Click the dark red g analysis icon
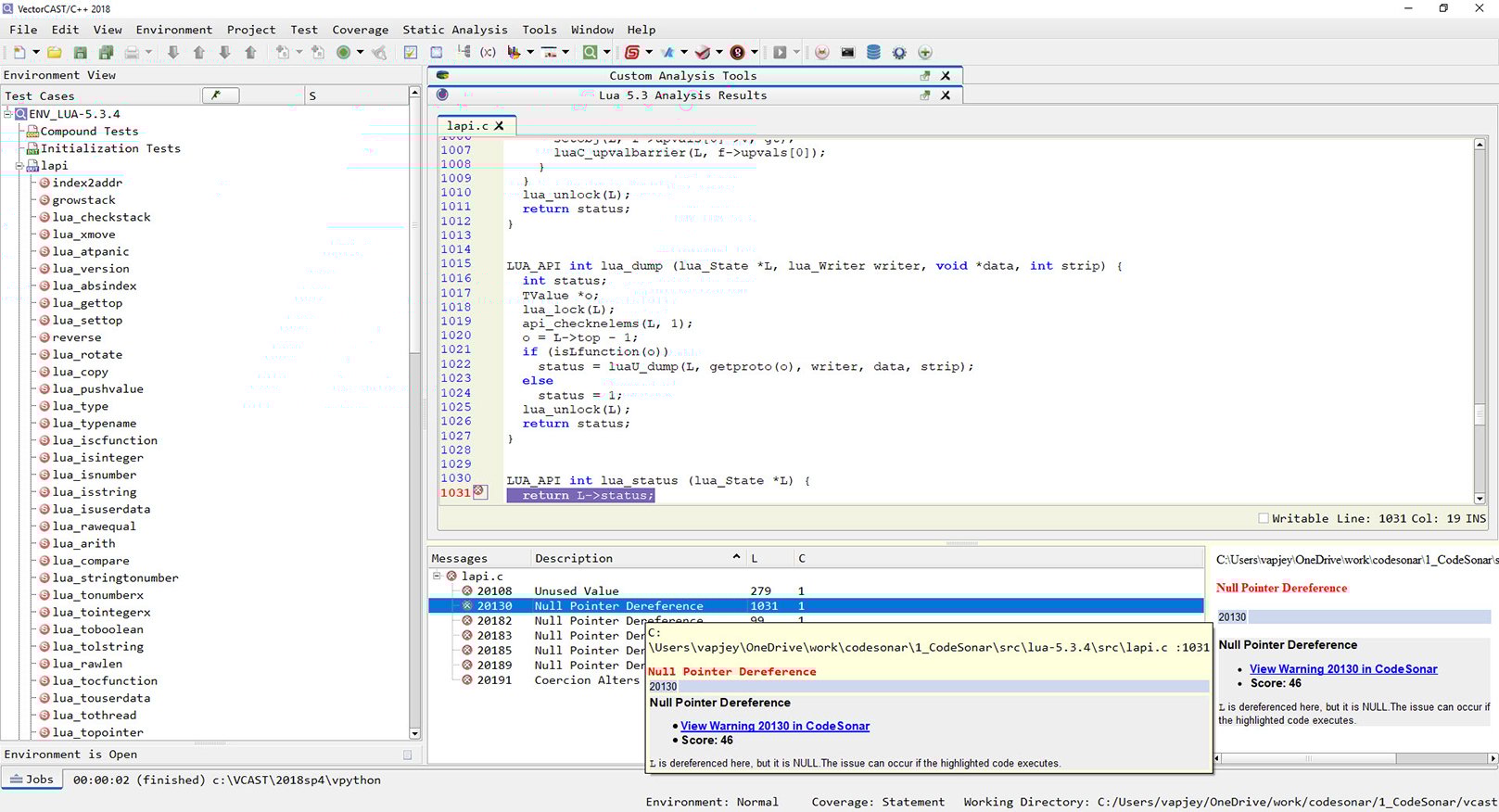The width and height of the screenshot is (1499, 812). click(738, 53)
